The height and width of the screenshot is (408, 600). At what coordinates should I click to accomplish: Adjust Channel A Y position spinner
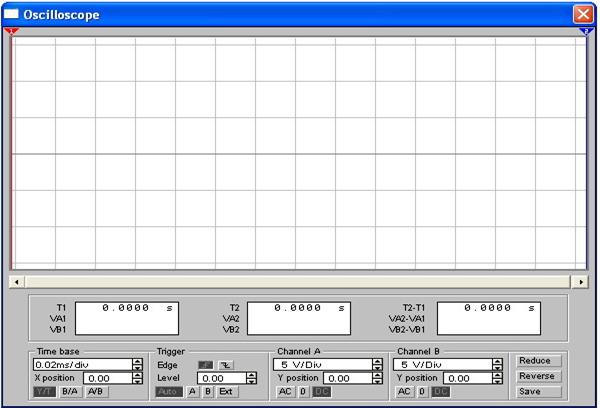(x=377, y=379)
